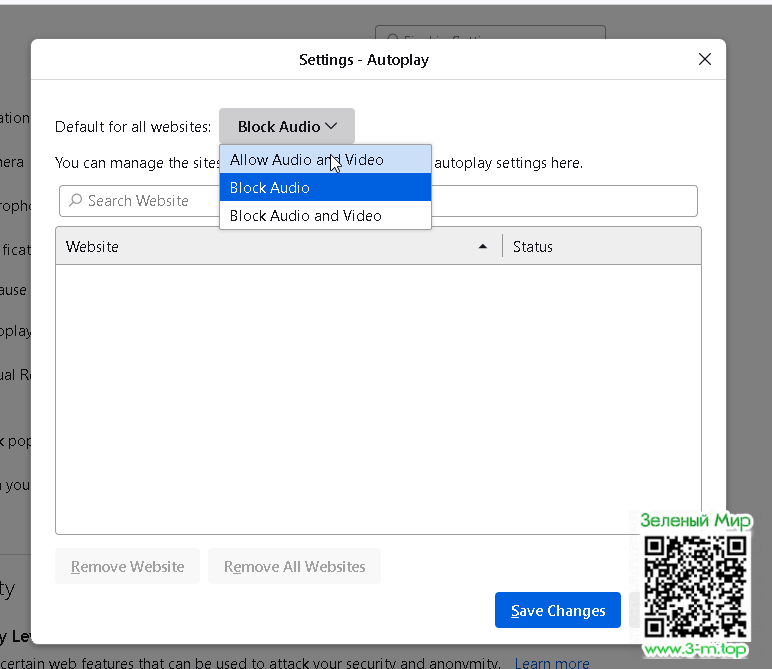The image size is (772, 669).
Task: Open the Learn more link
Action: tap(552, 663)
